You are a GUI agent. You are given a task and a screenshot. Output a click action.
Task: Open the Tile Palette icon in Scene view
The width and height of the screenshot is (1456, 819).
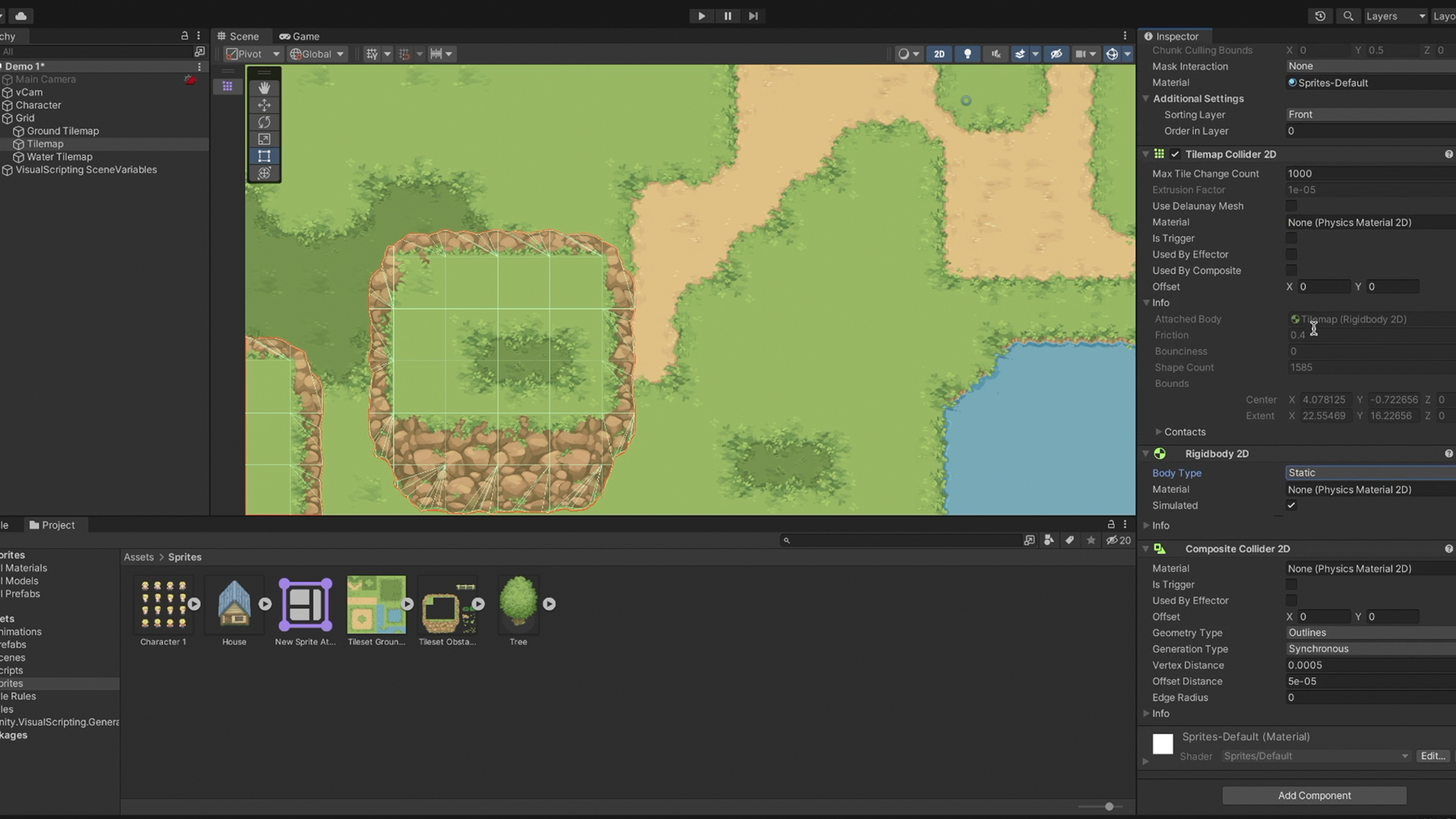227,86
